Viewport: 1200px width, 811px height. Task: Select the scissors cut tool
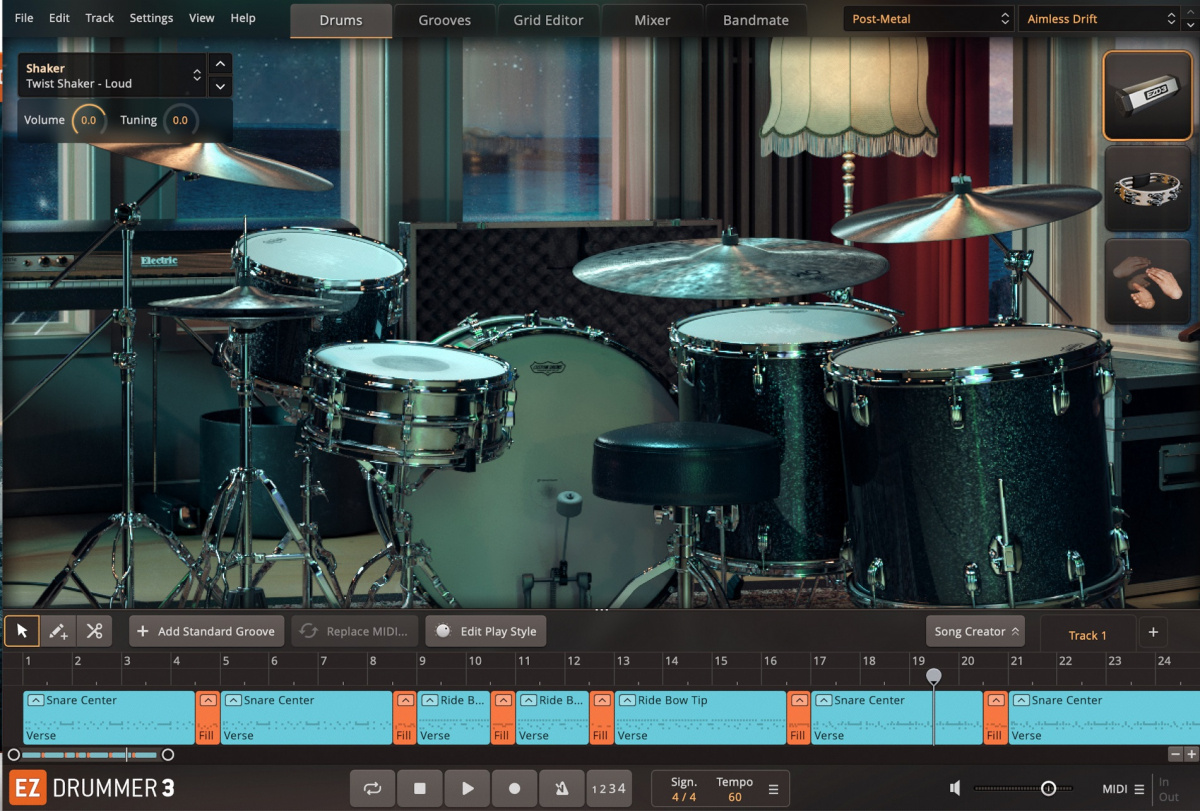(94, 631)
